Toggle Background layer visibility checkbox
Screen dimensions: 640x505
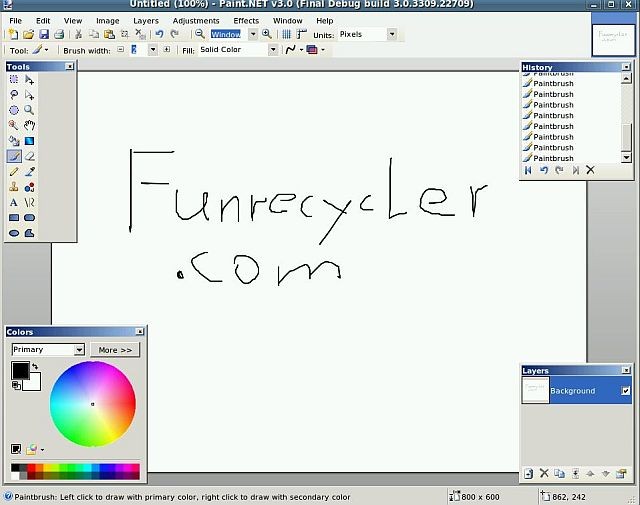point(626,391)
